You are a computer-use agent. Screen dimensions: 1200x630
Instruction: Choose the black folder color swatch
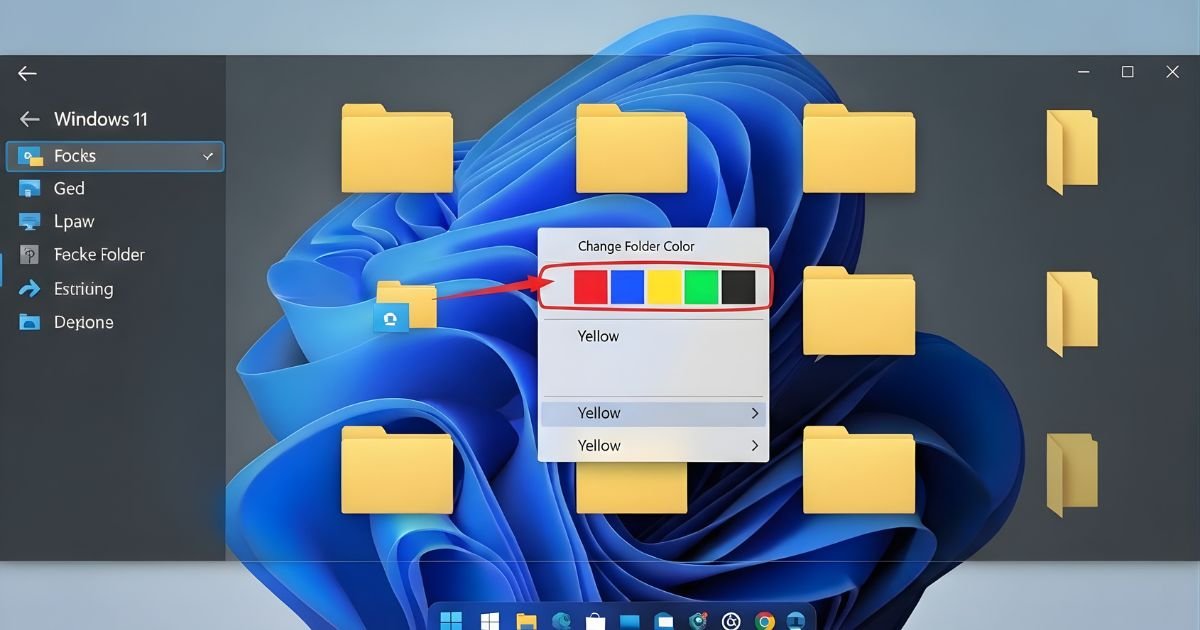pyautogui.click(x=738, y=287)
